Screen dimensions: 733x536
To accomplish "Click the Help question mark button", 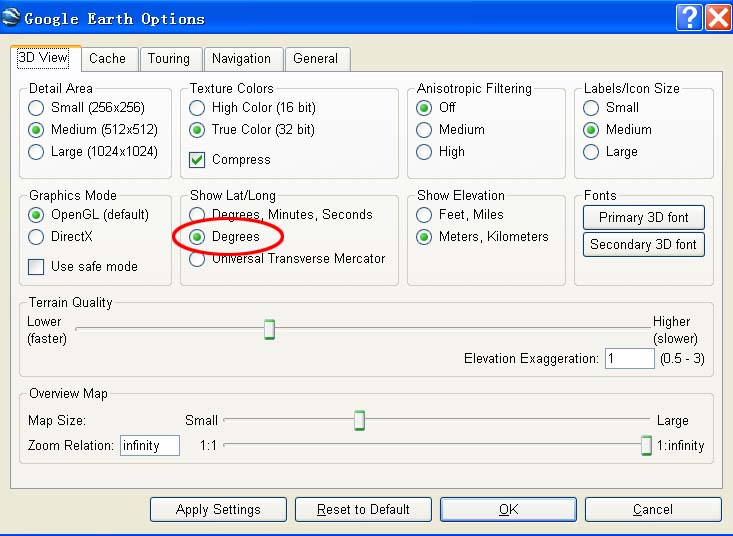I will (688, 17).
